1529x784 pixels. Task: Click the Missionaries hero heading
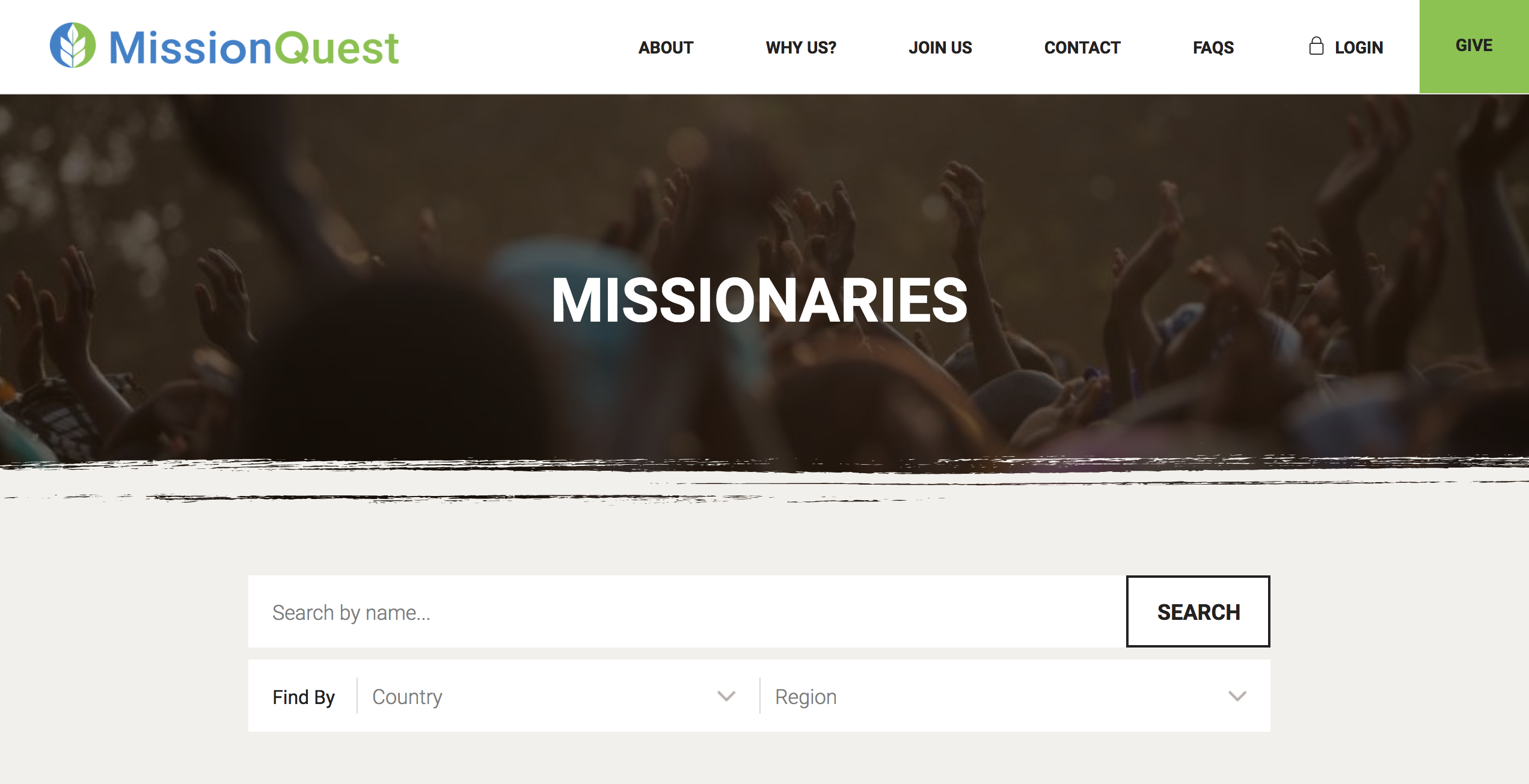(x=759, y=300)
